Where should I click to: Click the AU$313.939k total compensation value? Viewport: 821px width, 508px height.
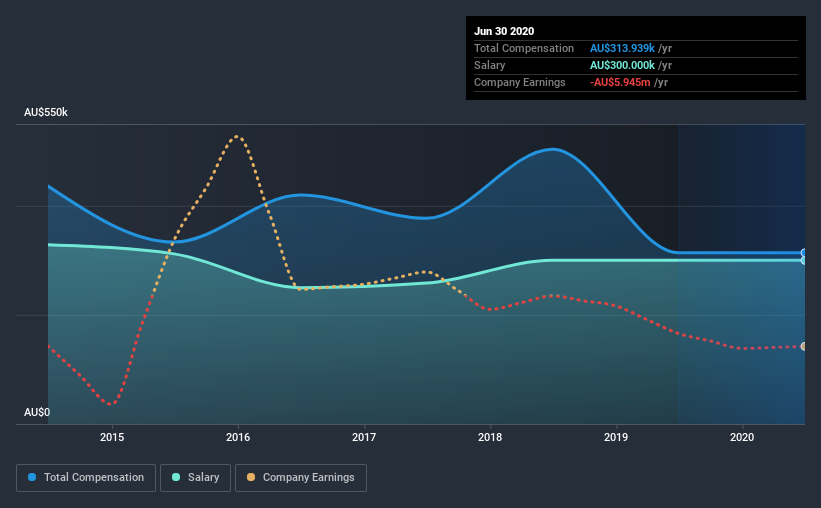(x=622, y=48)
